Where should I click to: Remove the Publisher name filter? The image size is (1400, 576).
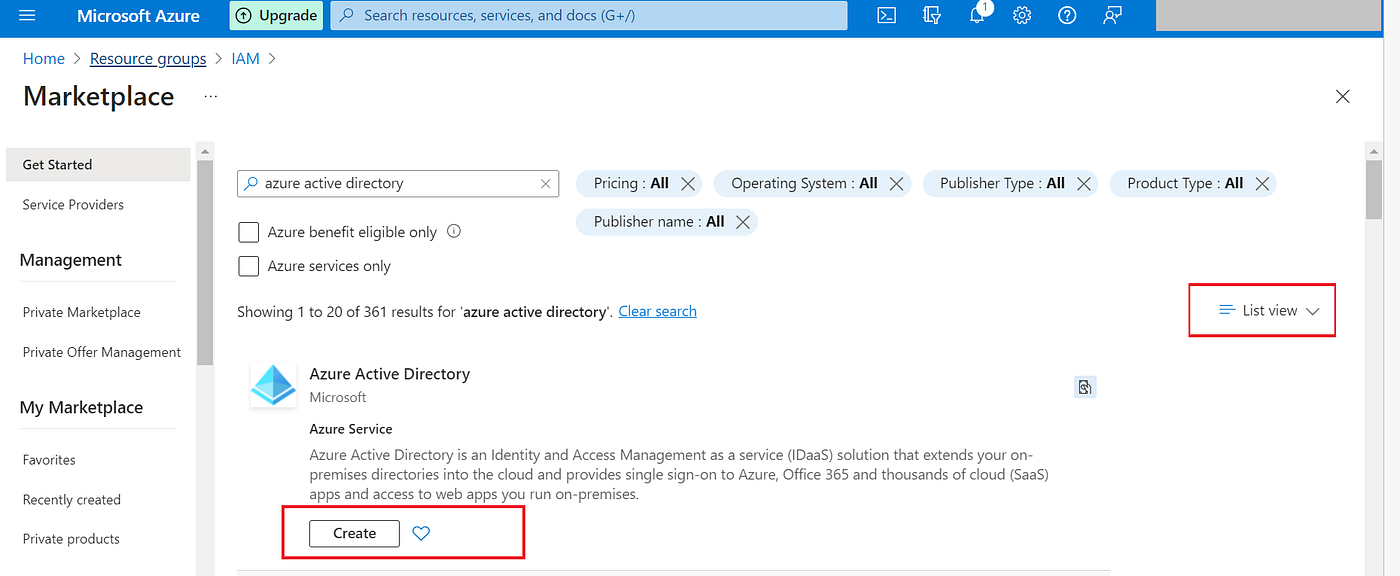[743, 222]
